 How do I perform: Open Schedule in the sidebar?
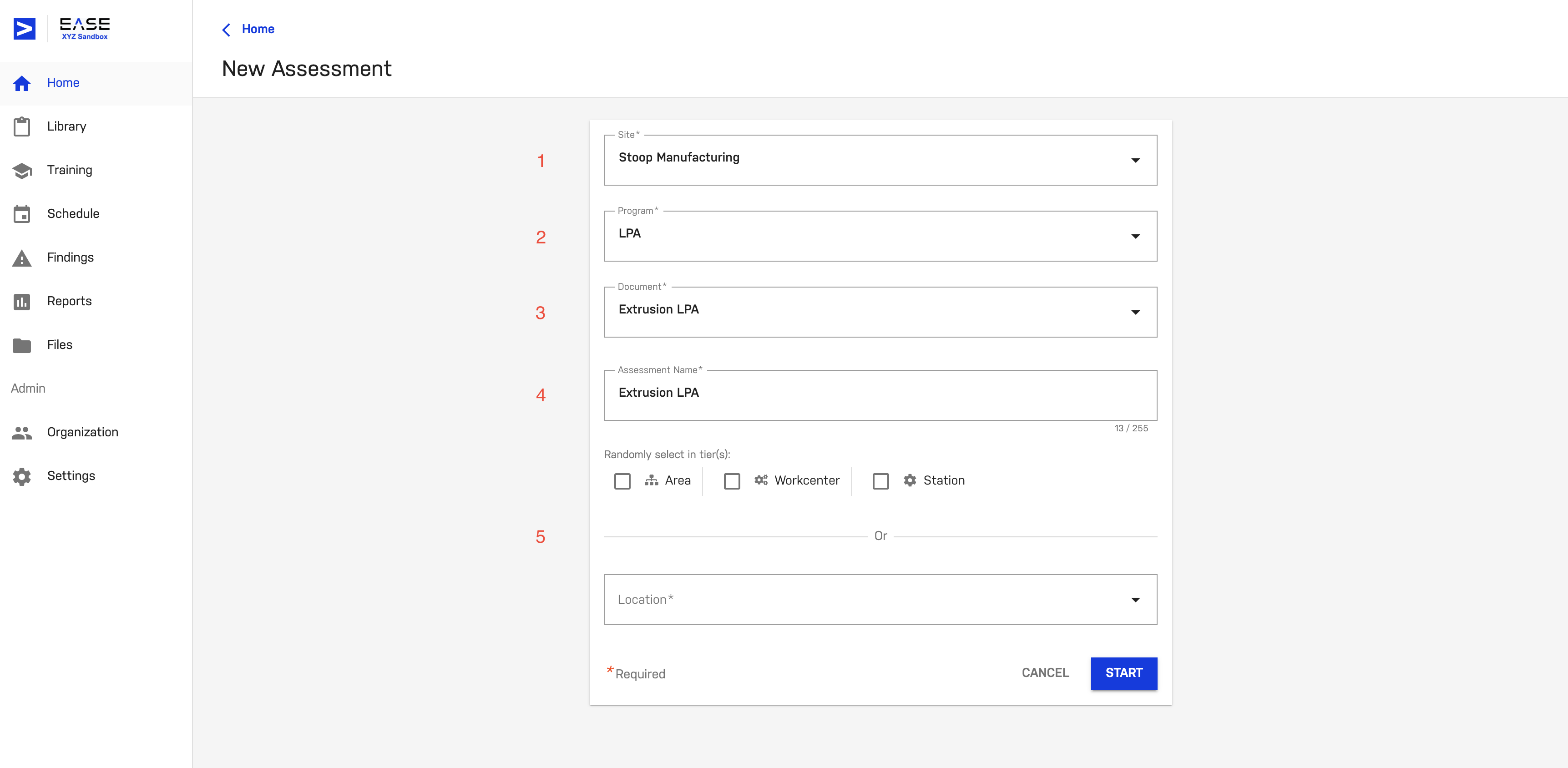click(x=96, y=213)
